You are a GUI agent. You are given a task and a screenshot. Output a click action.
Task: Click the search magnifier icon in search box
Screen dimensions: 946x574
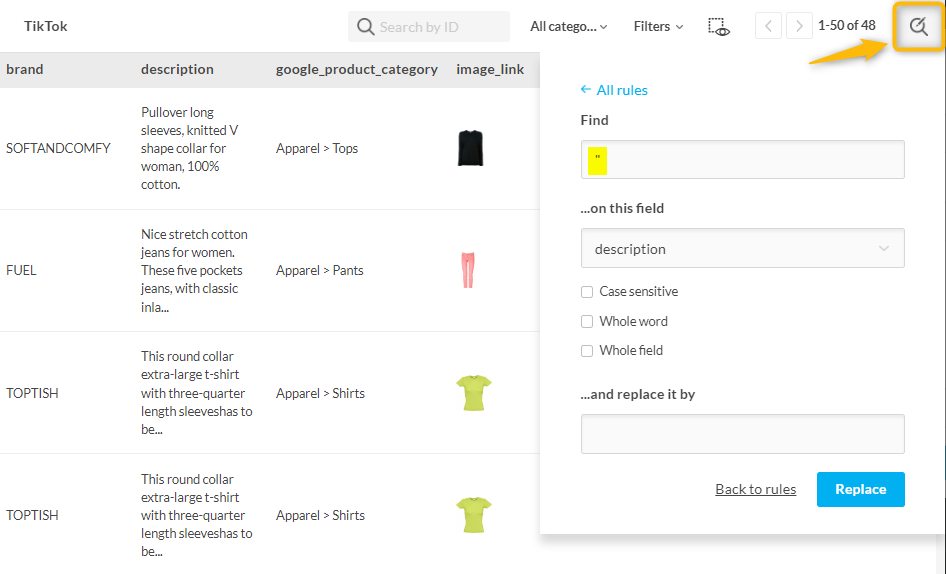point(366,27)
